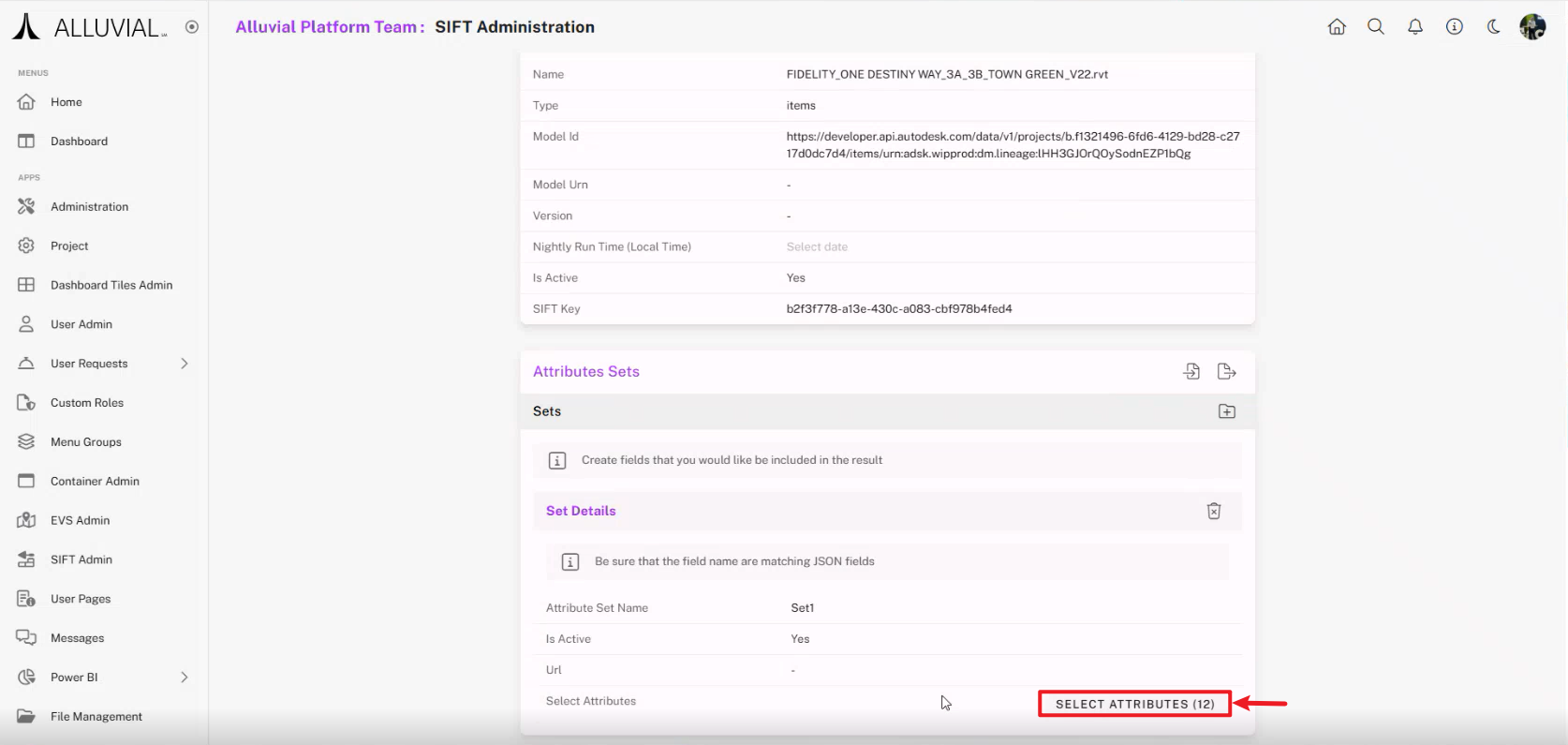Click the export icon in Attributes Sets
1568x745 pixels.
click(x=1226, y=372)
